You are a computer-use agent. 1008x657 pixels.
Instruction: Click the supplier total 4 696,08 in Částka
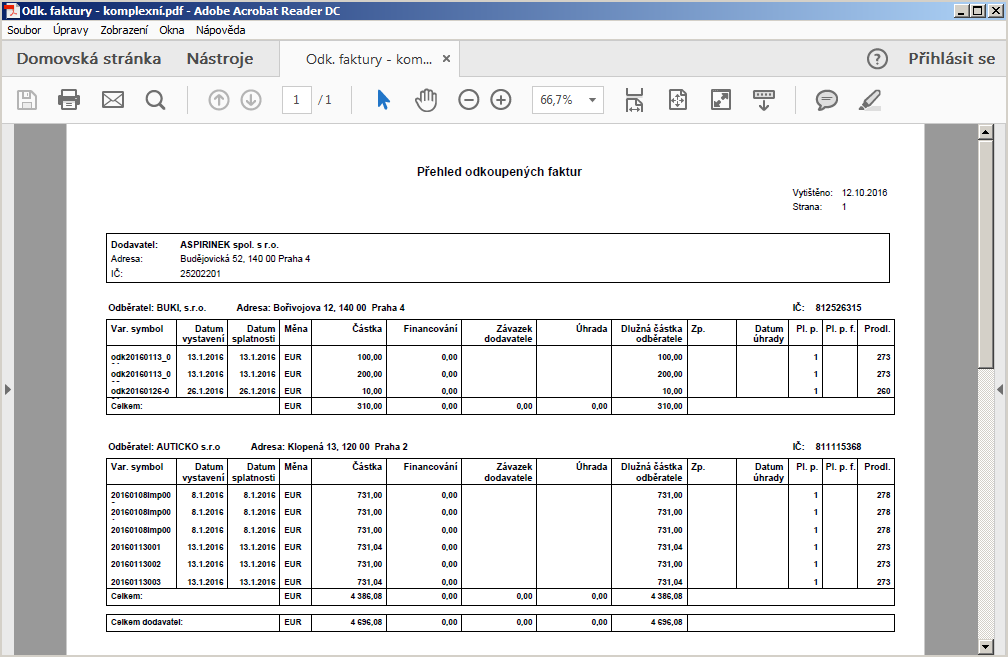366,622
